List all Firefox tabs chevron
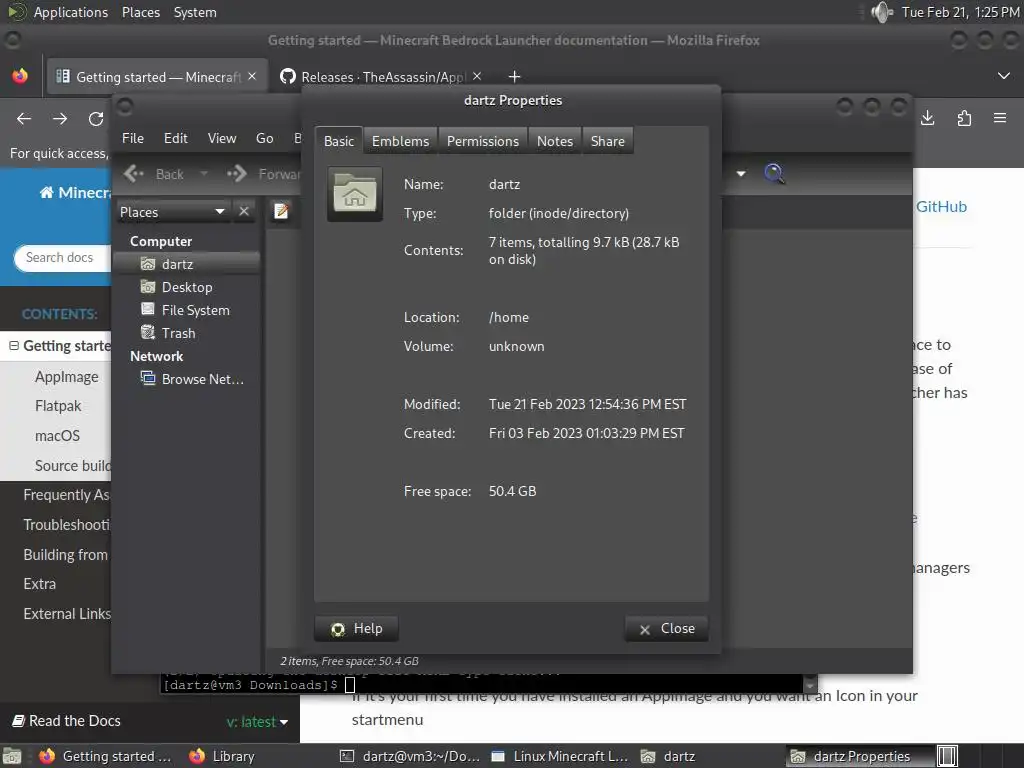The image size is (1024, 768). [1004, 76]
